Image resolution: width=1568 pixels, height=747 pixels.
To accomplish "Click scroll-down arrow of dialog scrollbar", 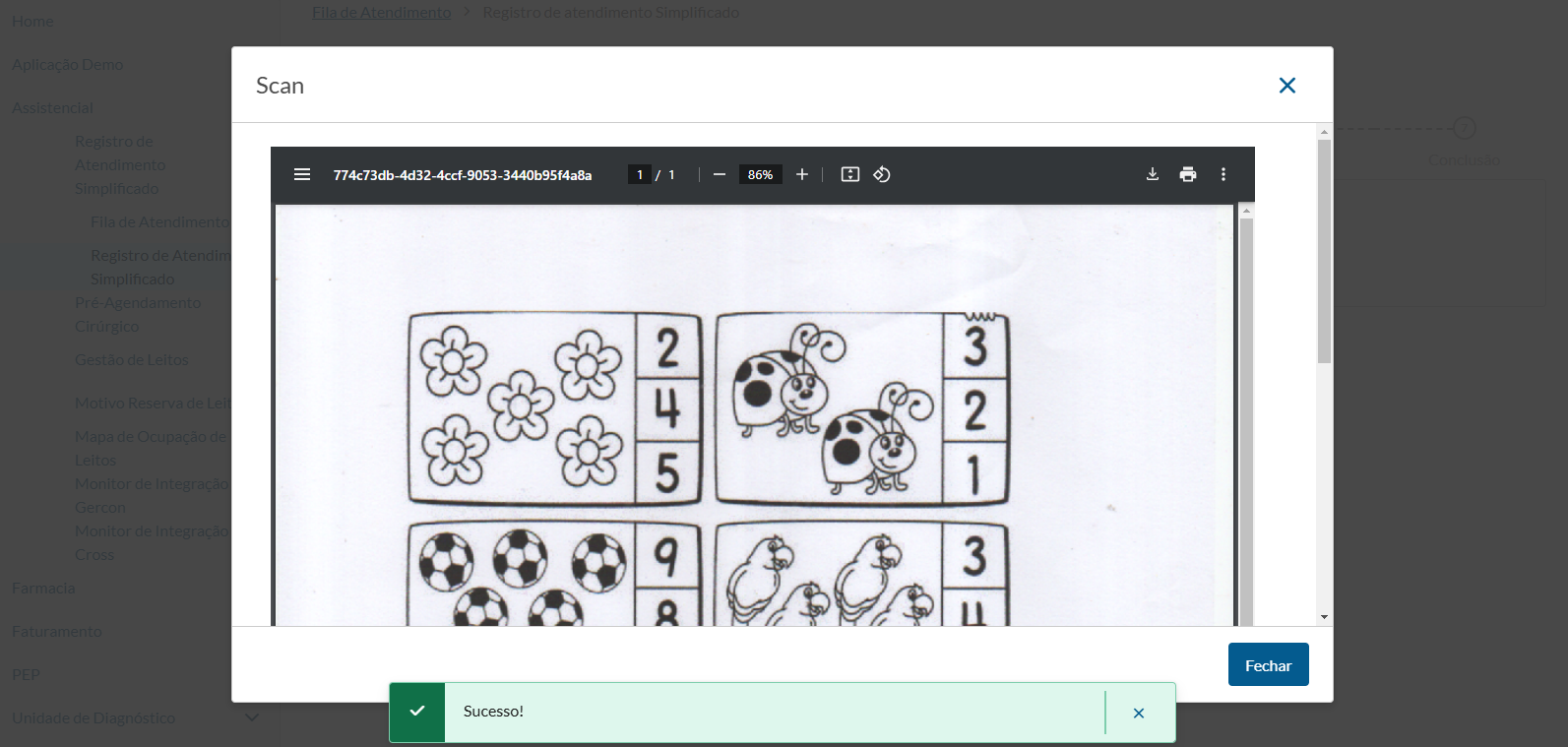I will [x=1324, y=617].
